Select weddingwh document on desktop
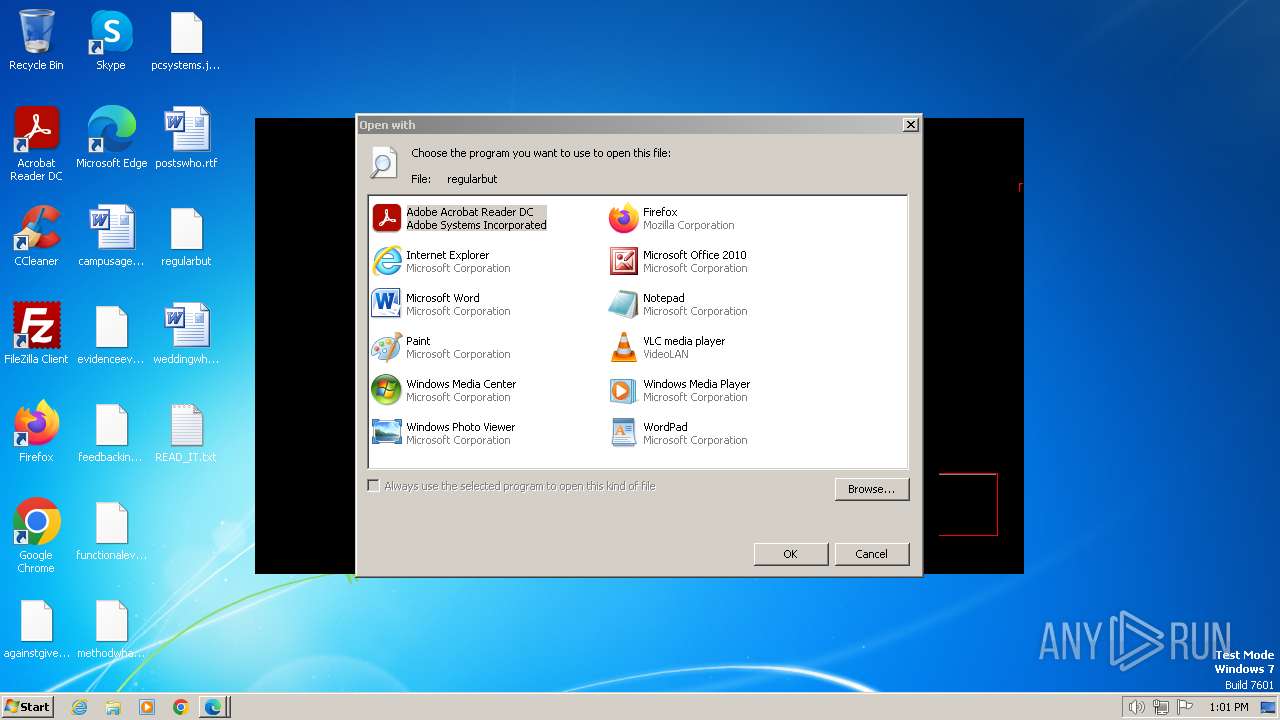 pyautogui.click(x=186, y=334)
